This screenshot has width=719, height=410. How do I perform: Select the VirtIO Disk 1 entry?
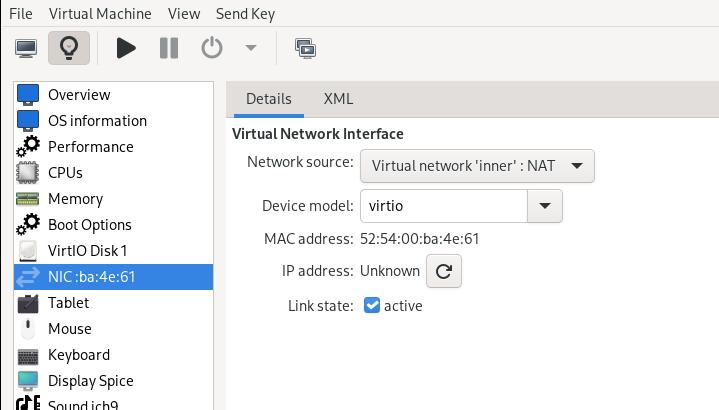point(87,251)
